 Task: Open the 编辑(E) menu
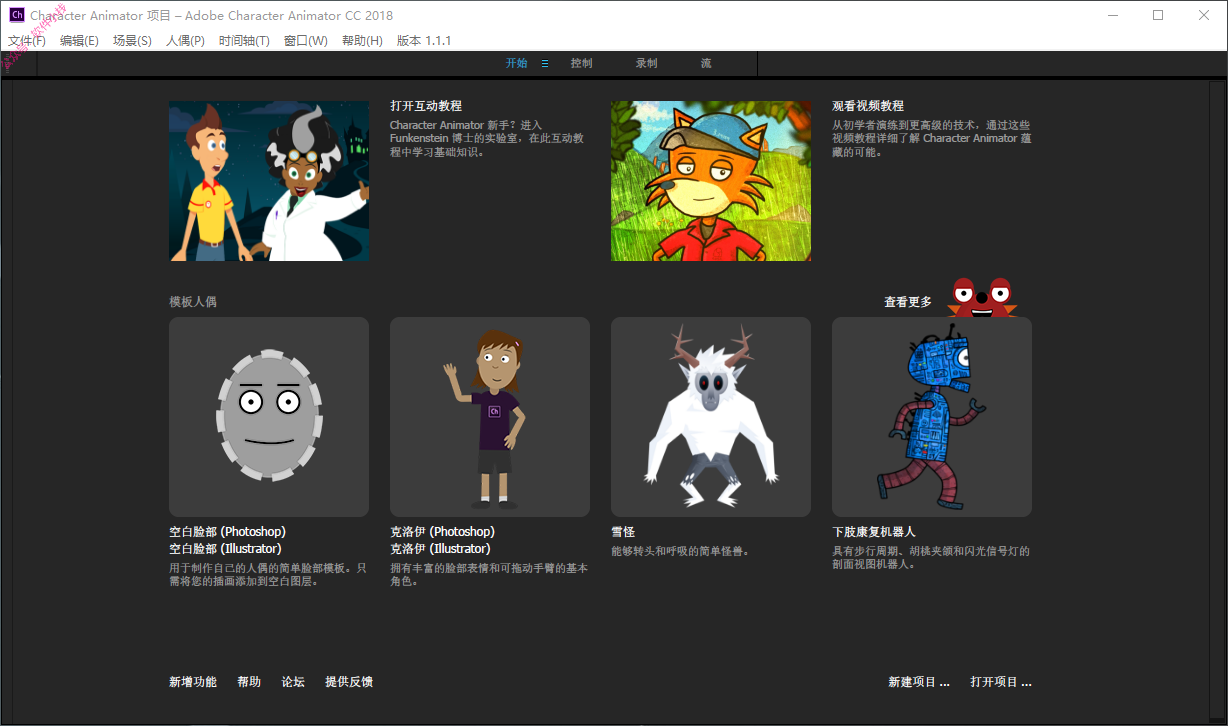pos(79,41)
